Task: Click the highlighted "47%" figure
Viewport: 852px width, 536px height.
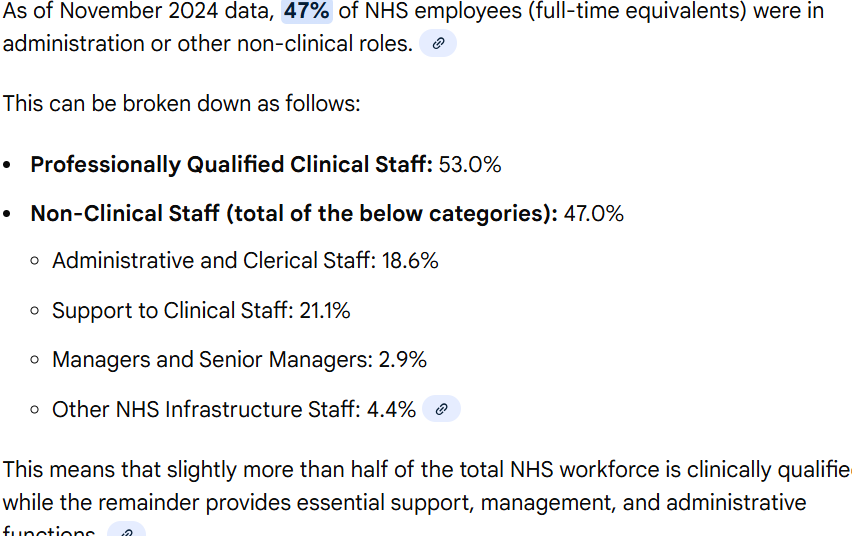Action: click(x=306, y=13)
